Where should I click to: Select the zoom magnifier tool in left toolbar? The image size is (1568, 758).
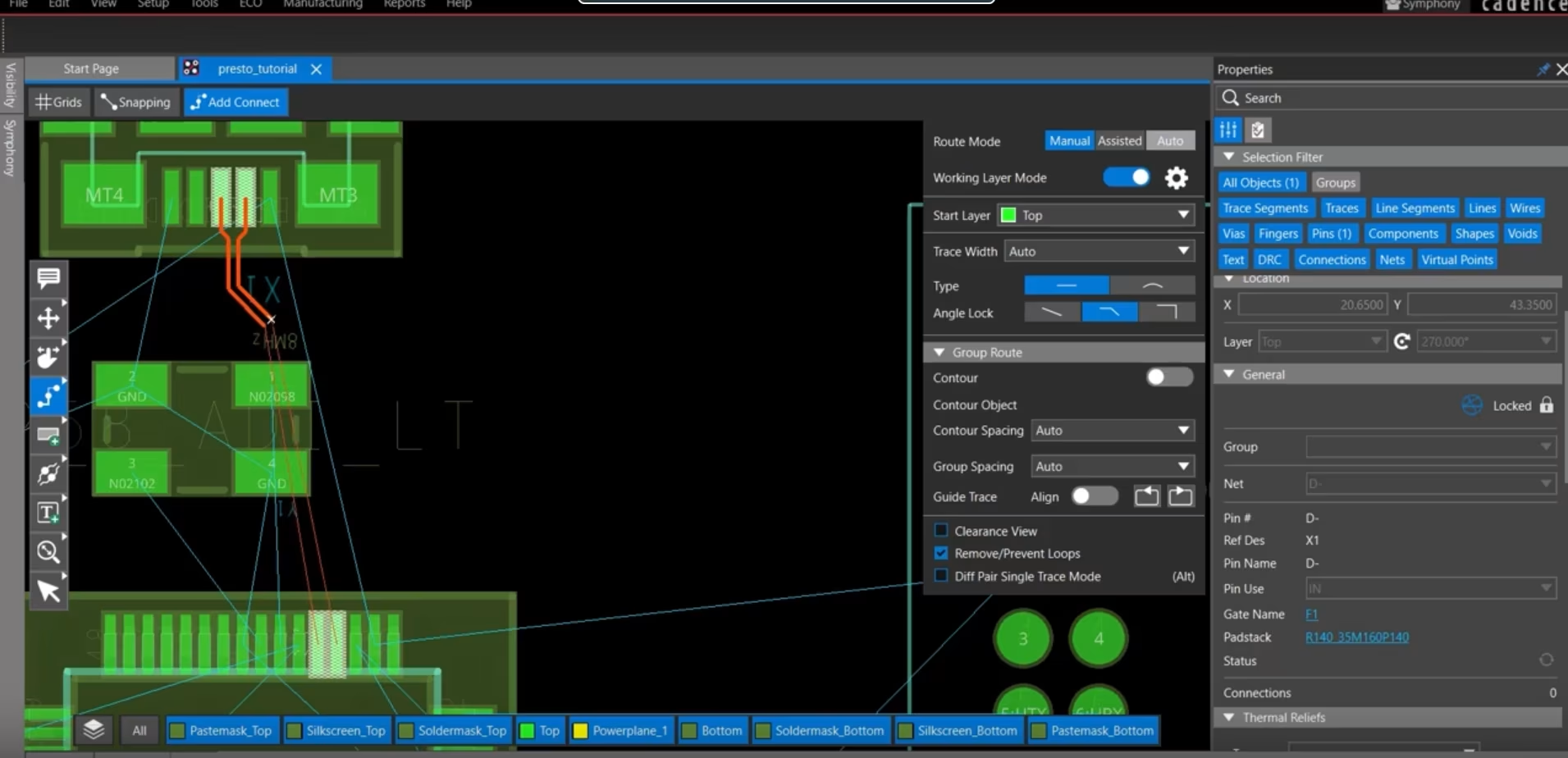[48, 551]
